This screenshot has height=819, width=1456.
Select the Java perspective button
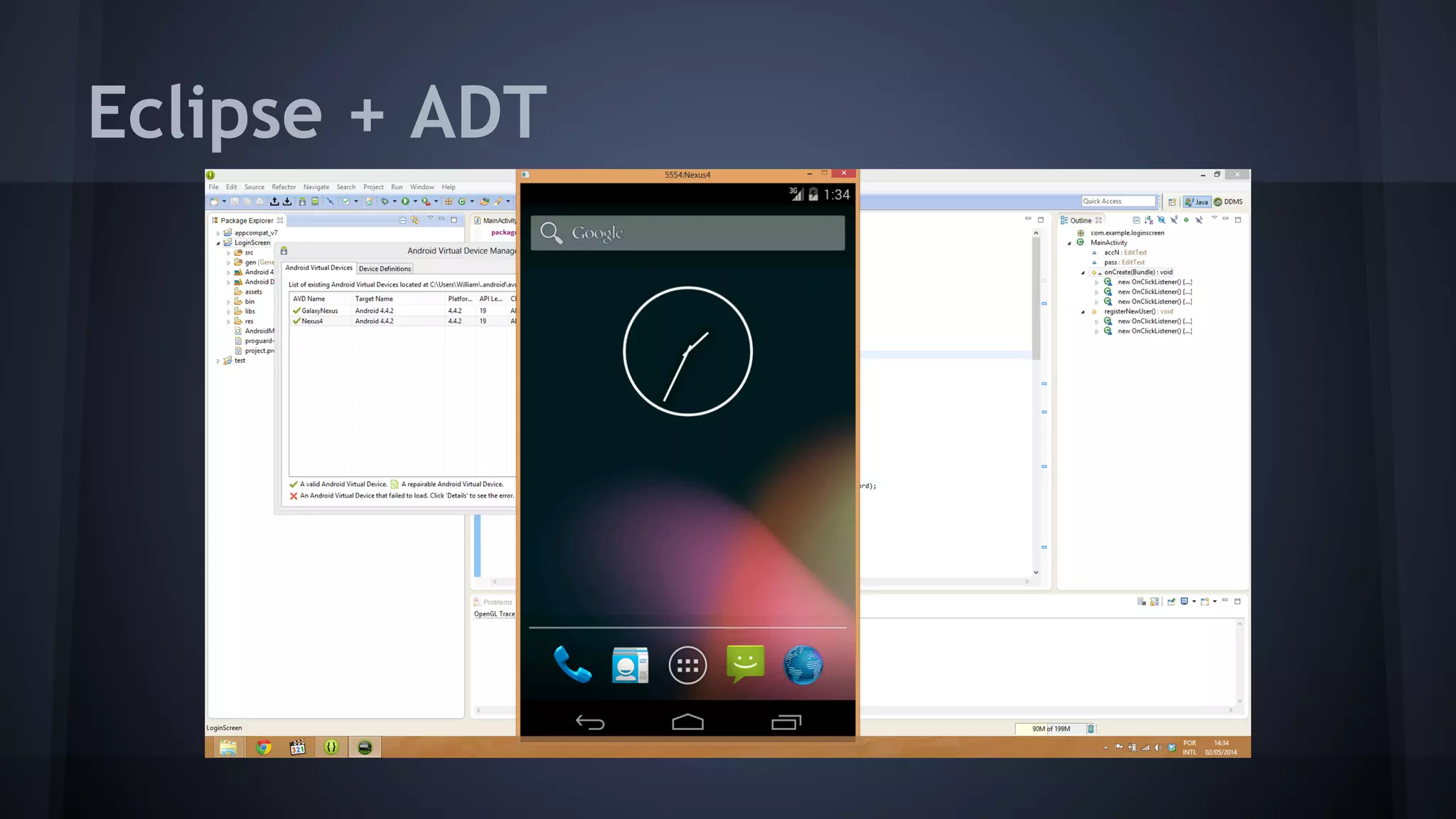(1197, 202)
